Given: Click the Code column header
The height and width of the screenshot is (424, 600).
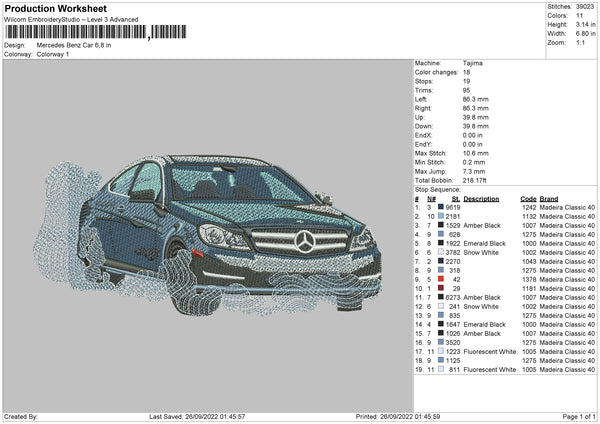Looking at the screenshot, I should 528,199.
